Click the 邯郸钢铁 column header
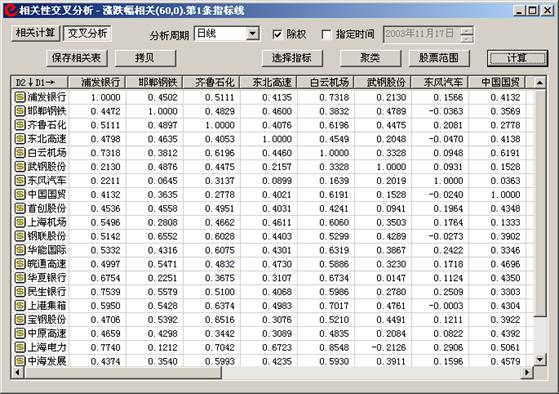559x394 pixels. point(154,82)
